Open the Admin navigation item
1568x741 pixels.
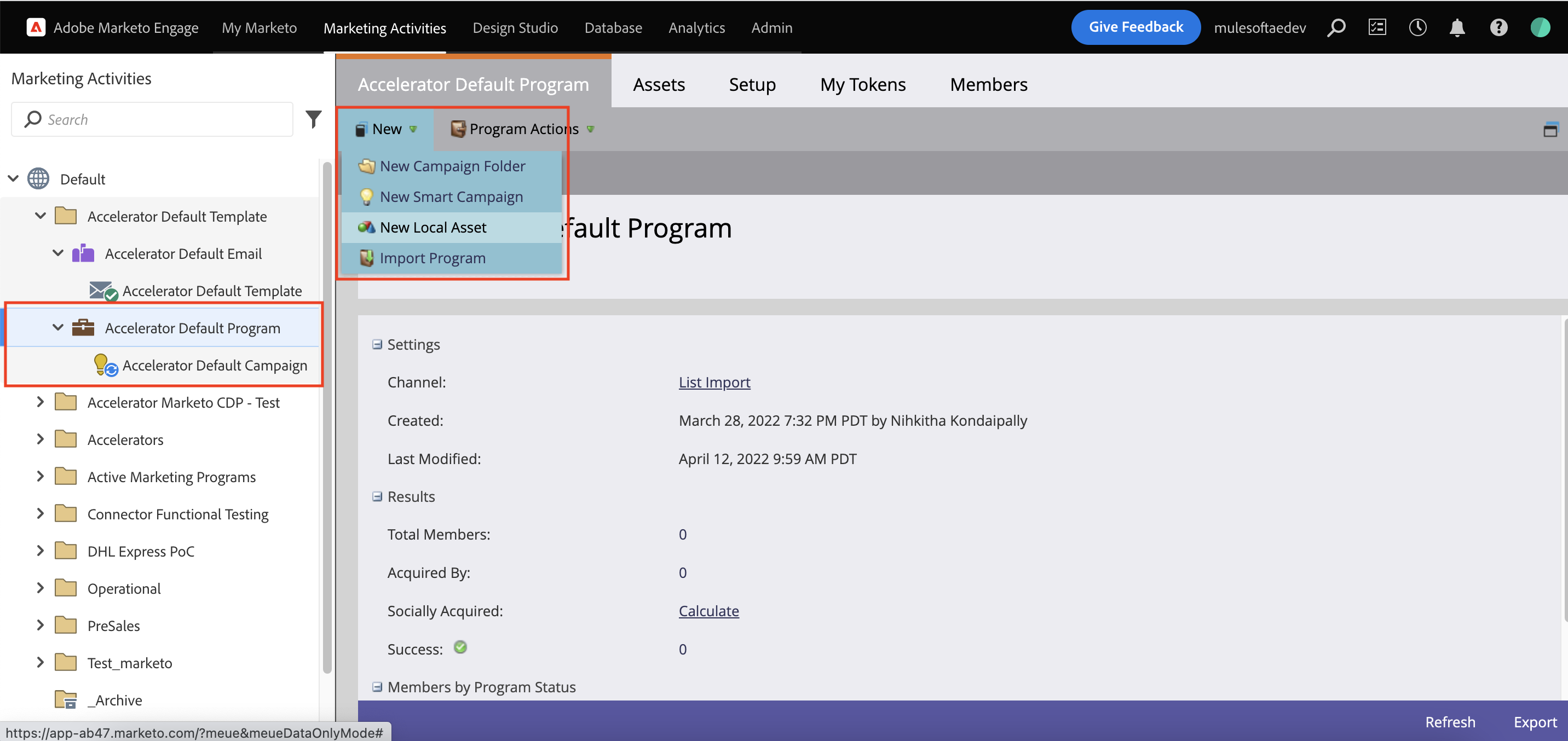tap(771, 27)
